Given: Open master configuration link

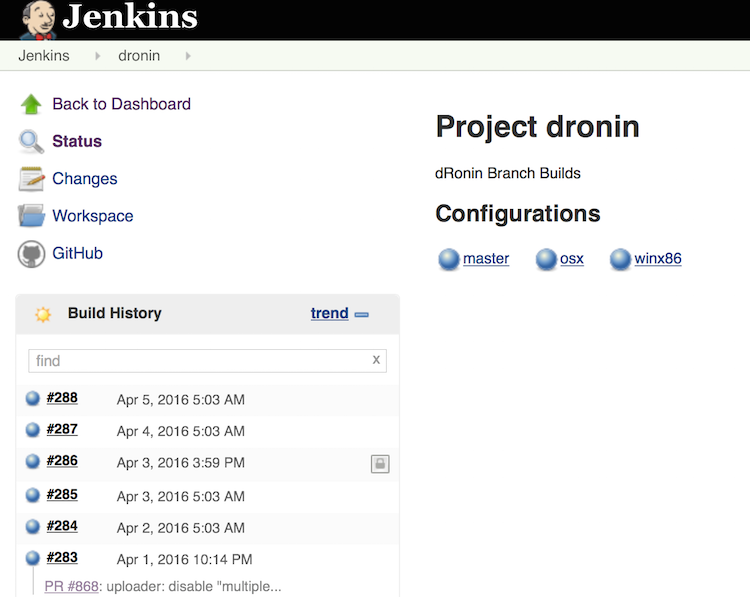Looking at the screenshot, I should [x=486, y=259].
